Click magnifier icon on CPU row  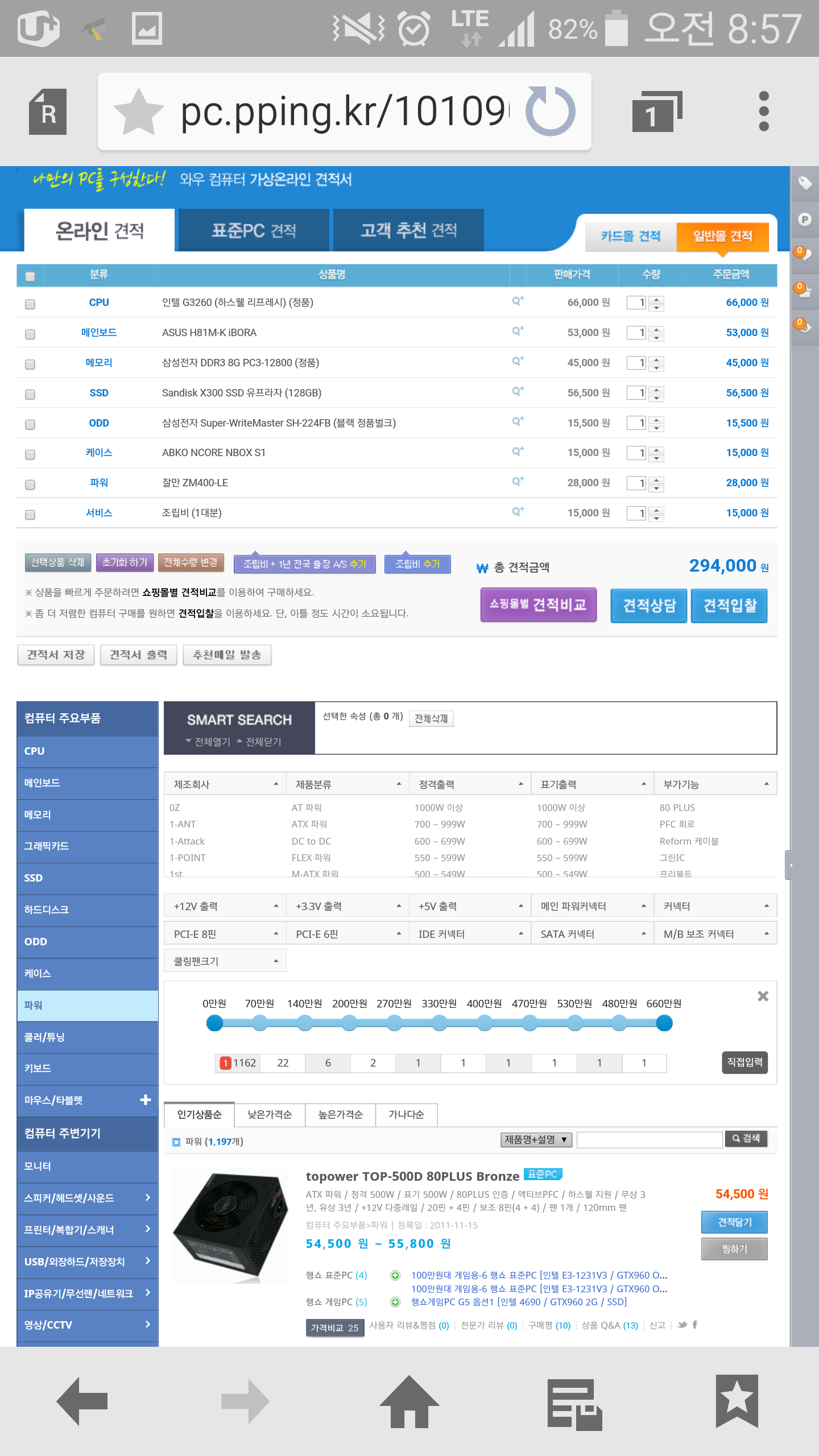point(518,301)
